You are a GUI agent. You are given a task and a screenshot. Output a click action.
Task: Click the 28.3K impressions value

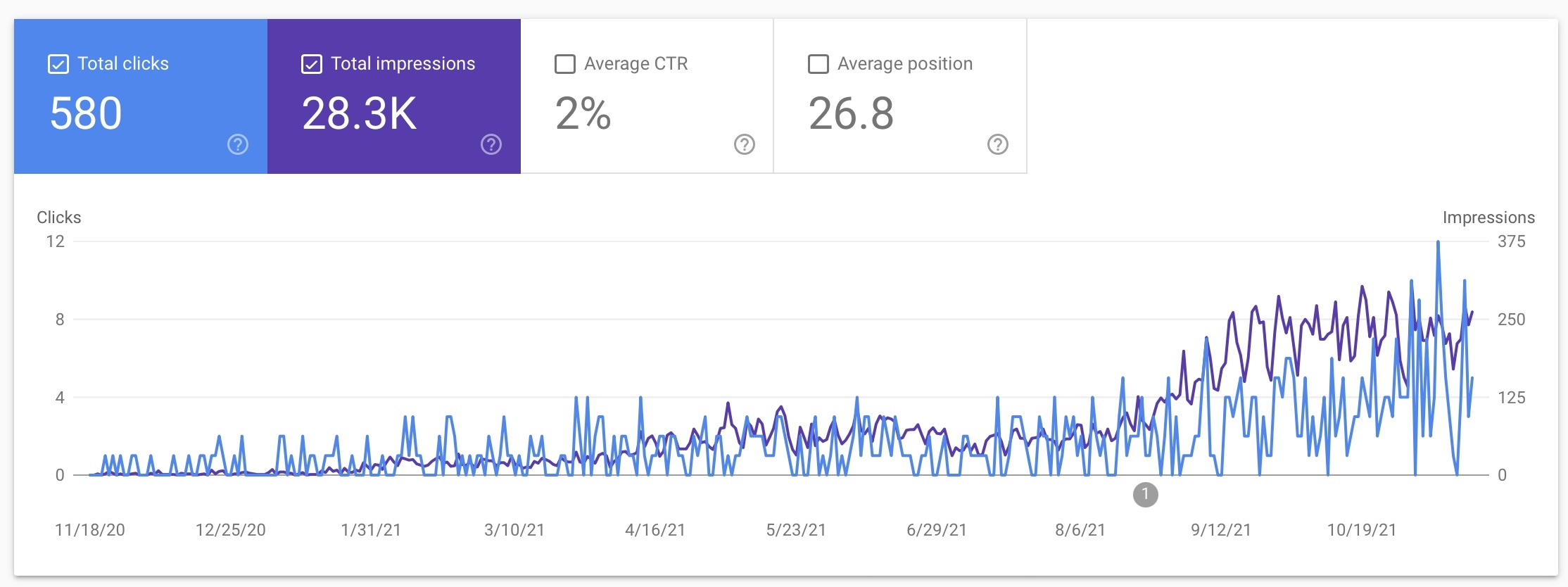[360, 114]
